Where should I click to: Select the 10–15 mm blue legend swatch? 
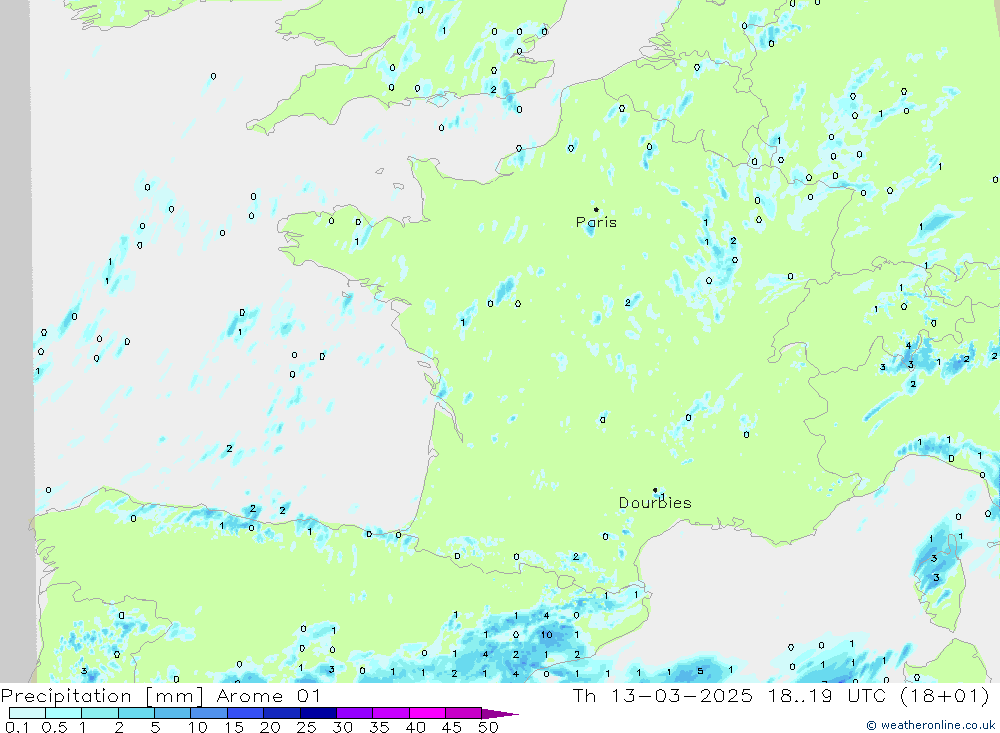[x=209, y=713]
